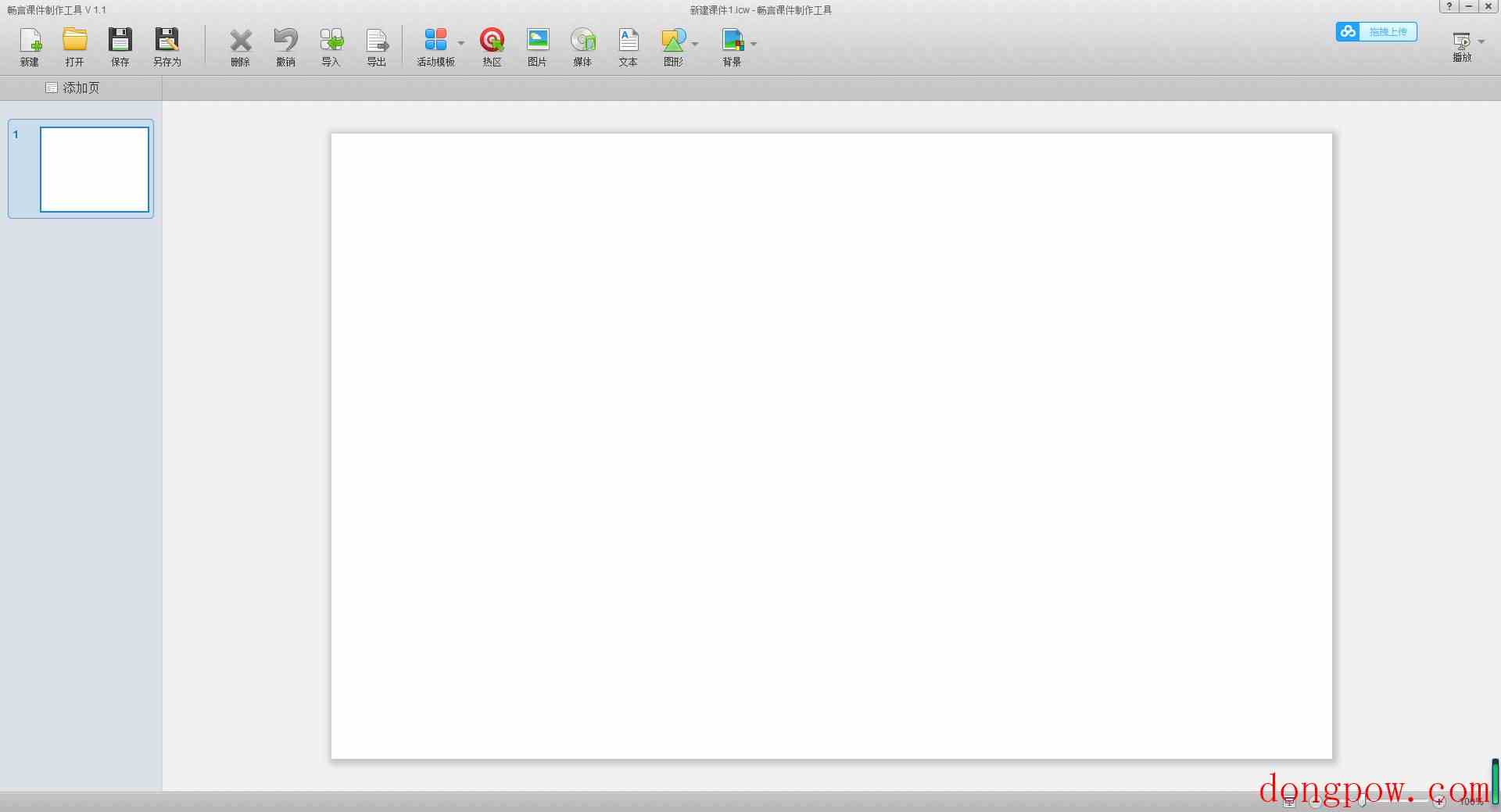1501x812 pixels.
Task: Import content using the 导入 icon
Action: 331,47
